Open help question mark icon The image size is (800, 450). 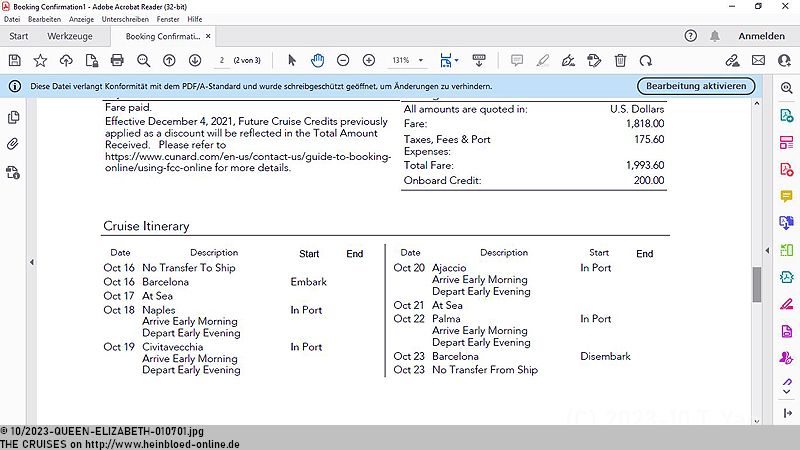tap(690, 36)
